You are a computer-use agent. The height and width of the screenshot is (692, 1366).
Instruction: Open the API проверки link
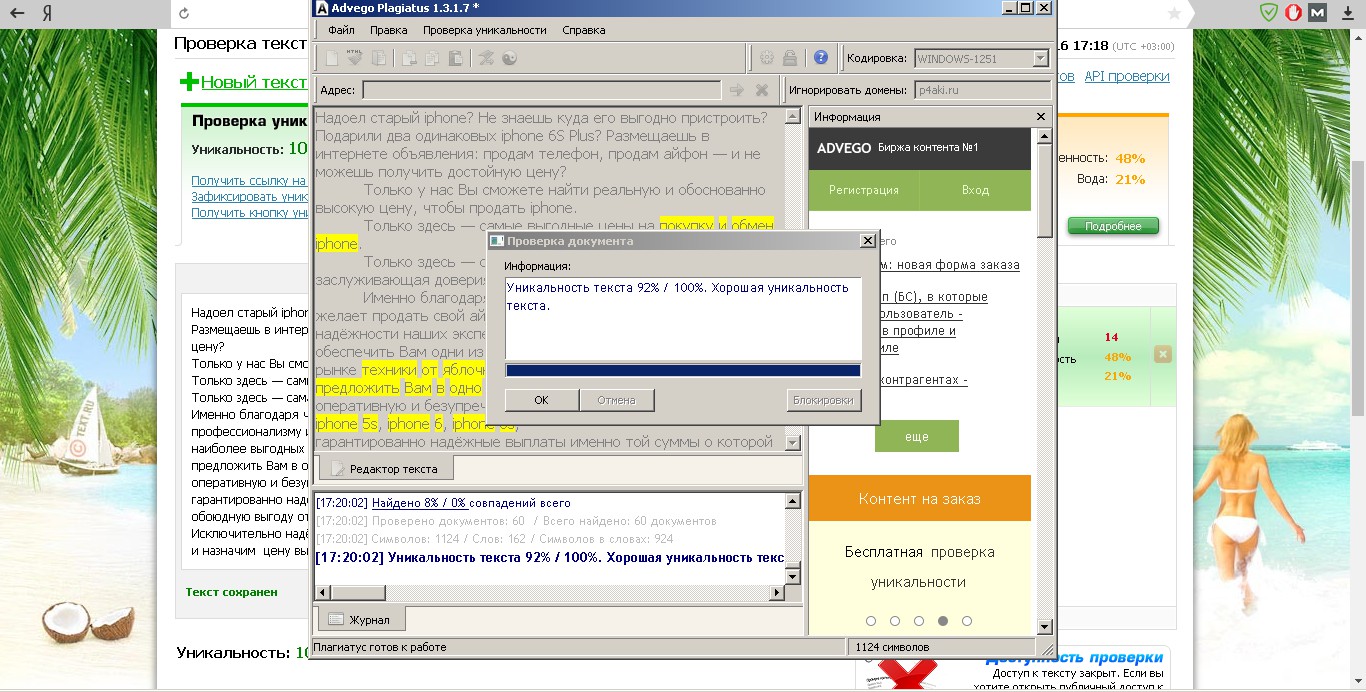[x=1127, y=76]
